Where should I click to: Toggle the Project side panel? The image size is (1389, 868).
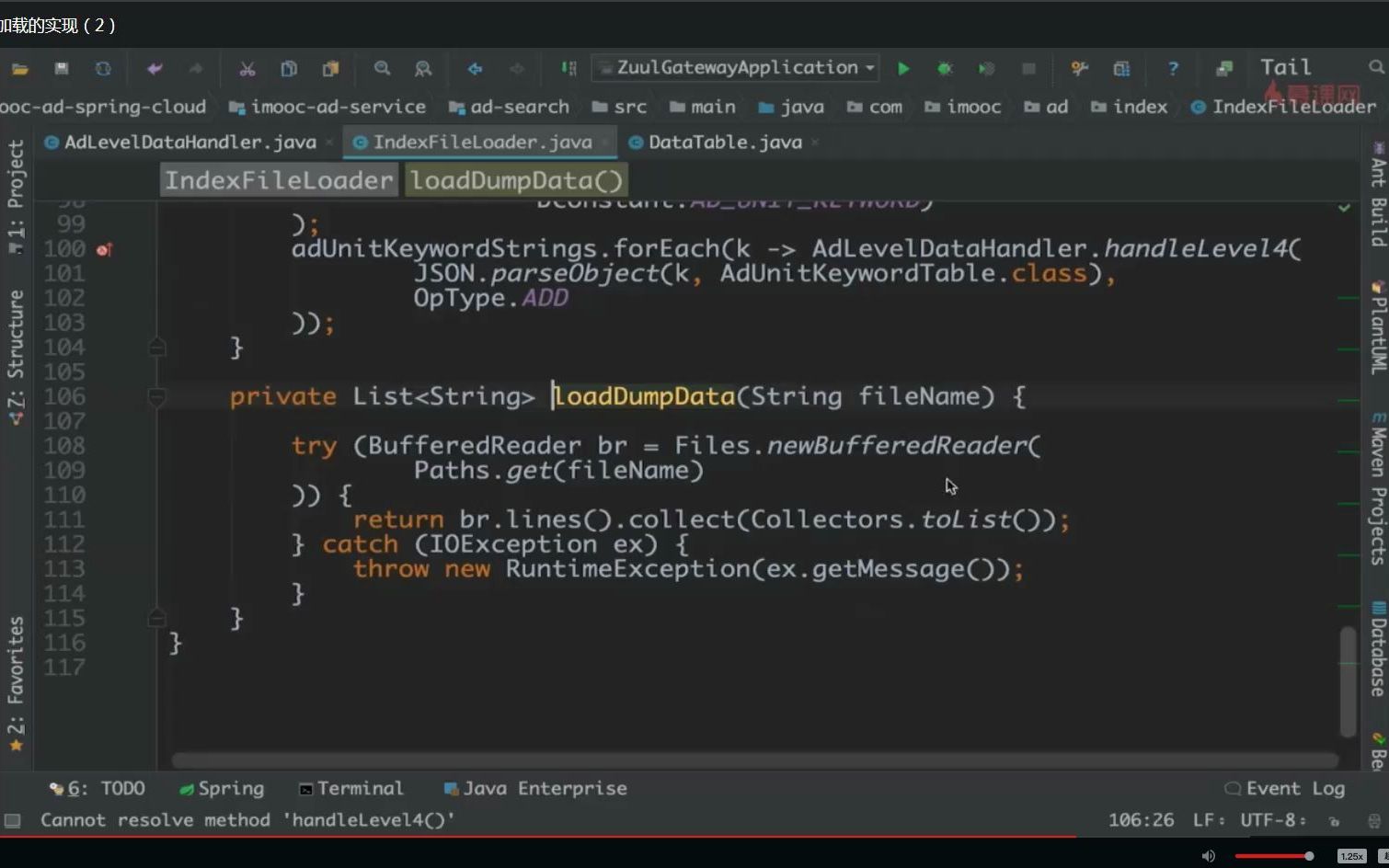click(x=16, y=196)
